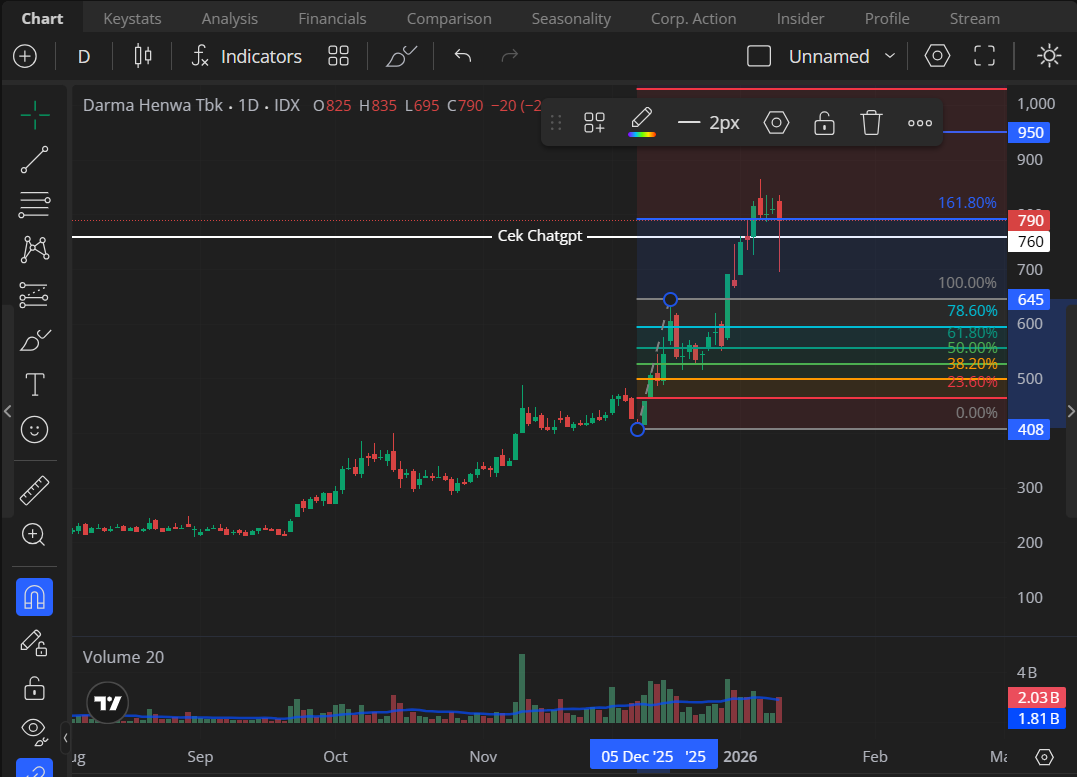1077x777 pixels.
Task: Open the Financials tab
Action: point(332,19)
